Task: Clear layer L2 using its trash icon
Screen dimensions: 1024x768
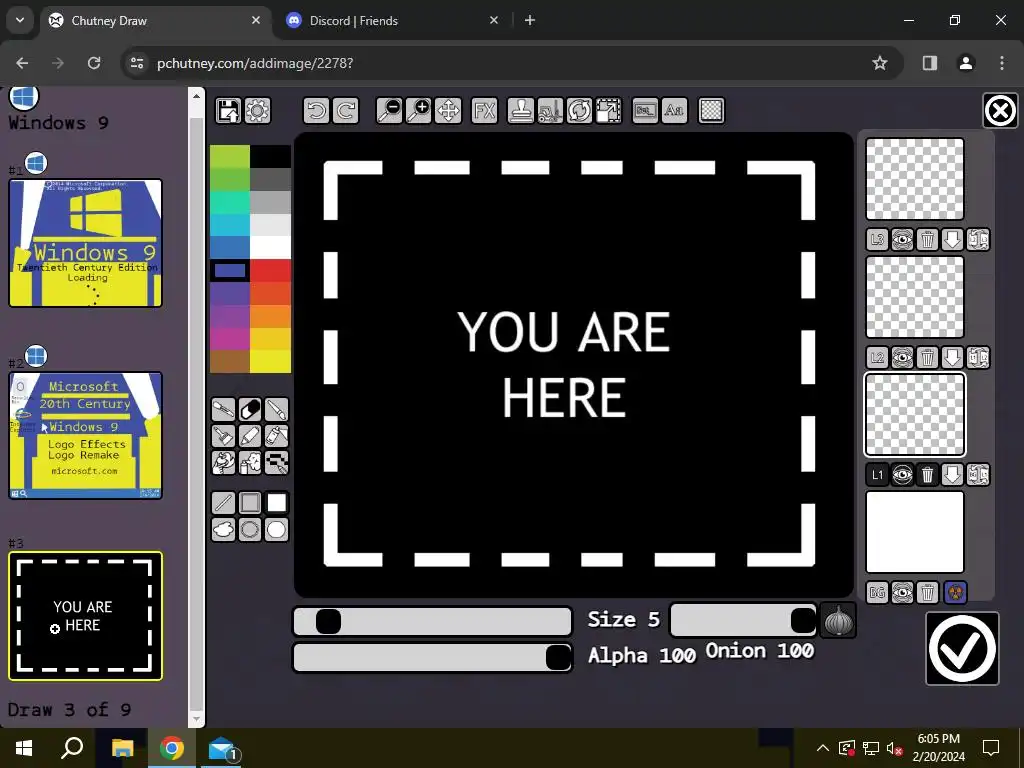Action: tap(927, 357)
